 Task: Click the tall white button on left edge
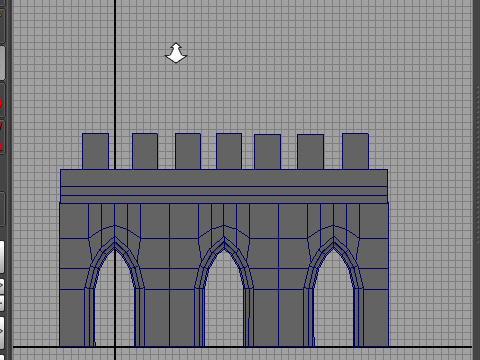(x=1, y=257)
